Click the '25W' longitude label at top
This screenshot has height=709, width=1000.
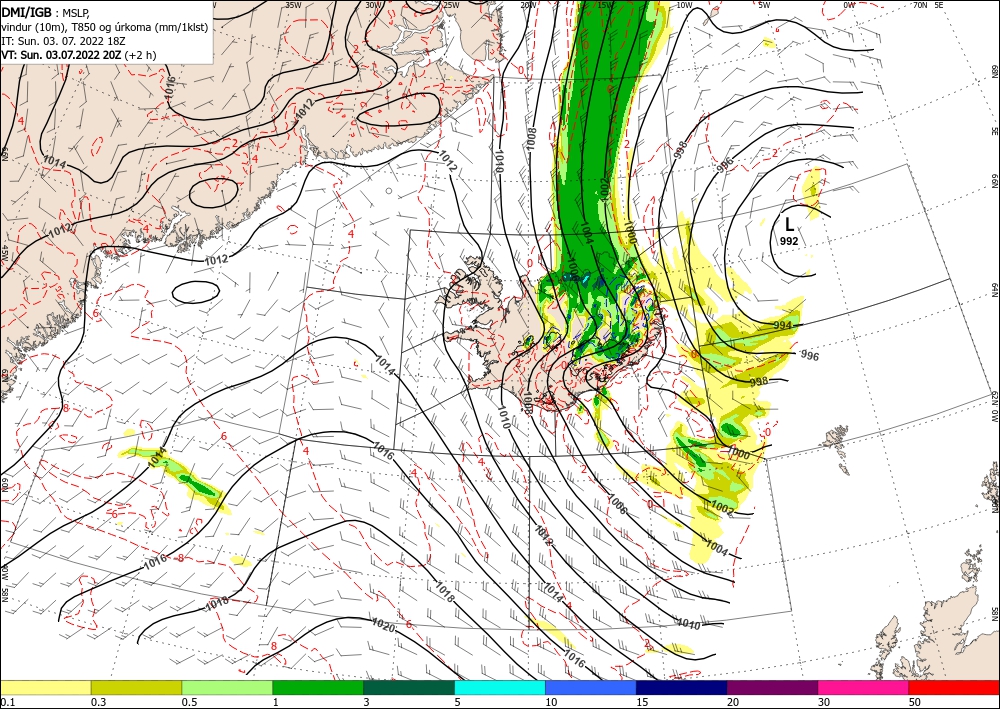pos(451,4)
